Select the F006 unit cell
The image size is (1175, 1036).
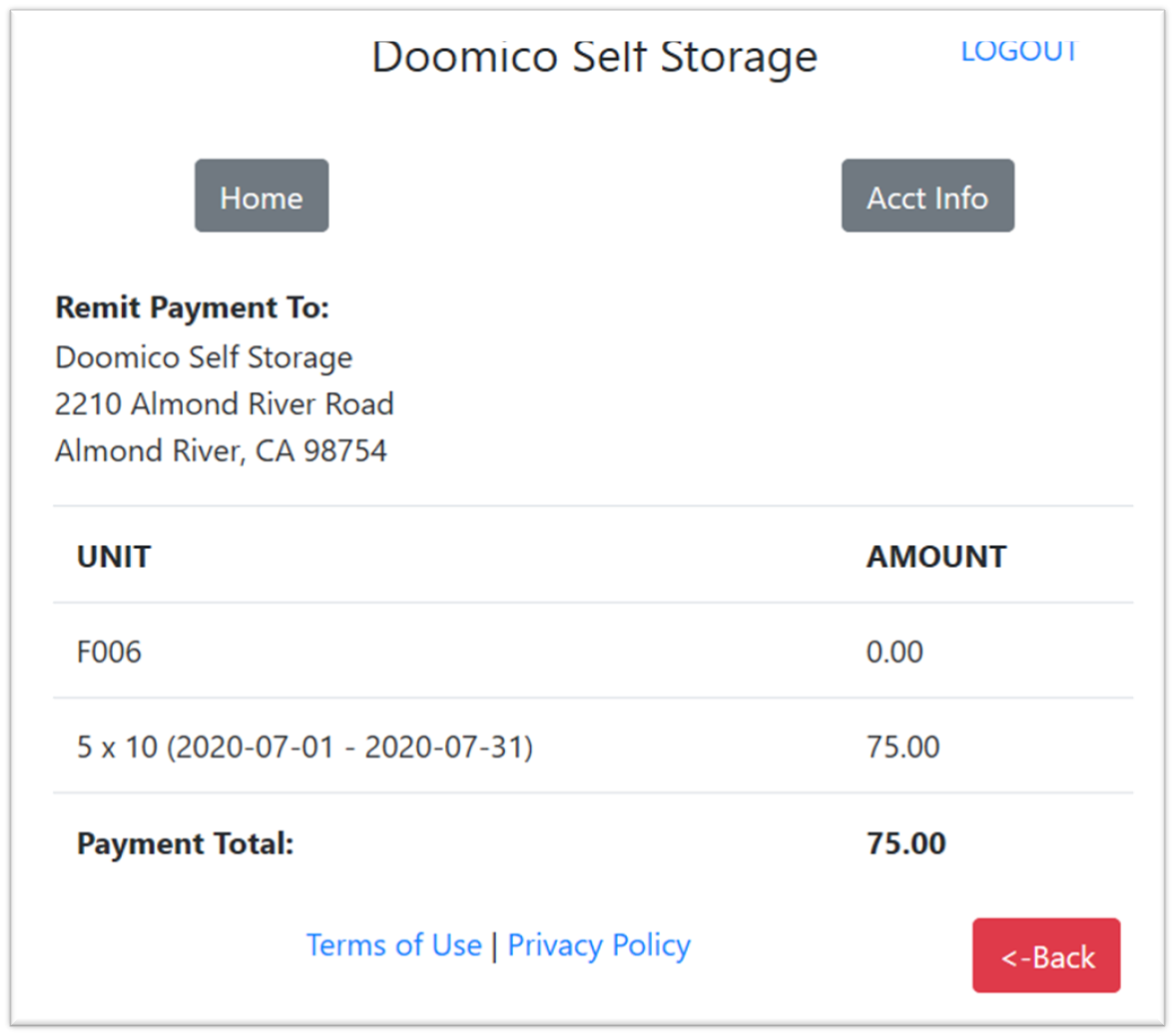pos(109,652)
